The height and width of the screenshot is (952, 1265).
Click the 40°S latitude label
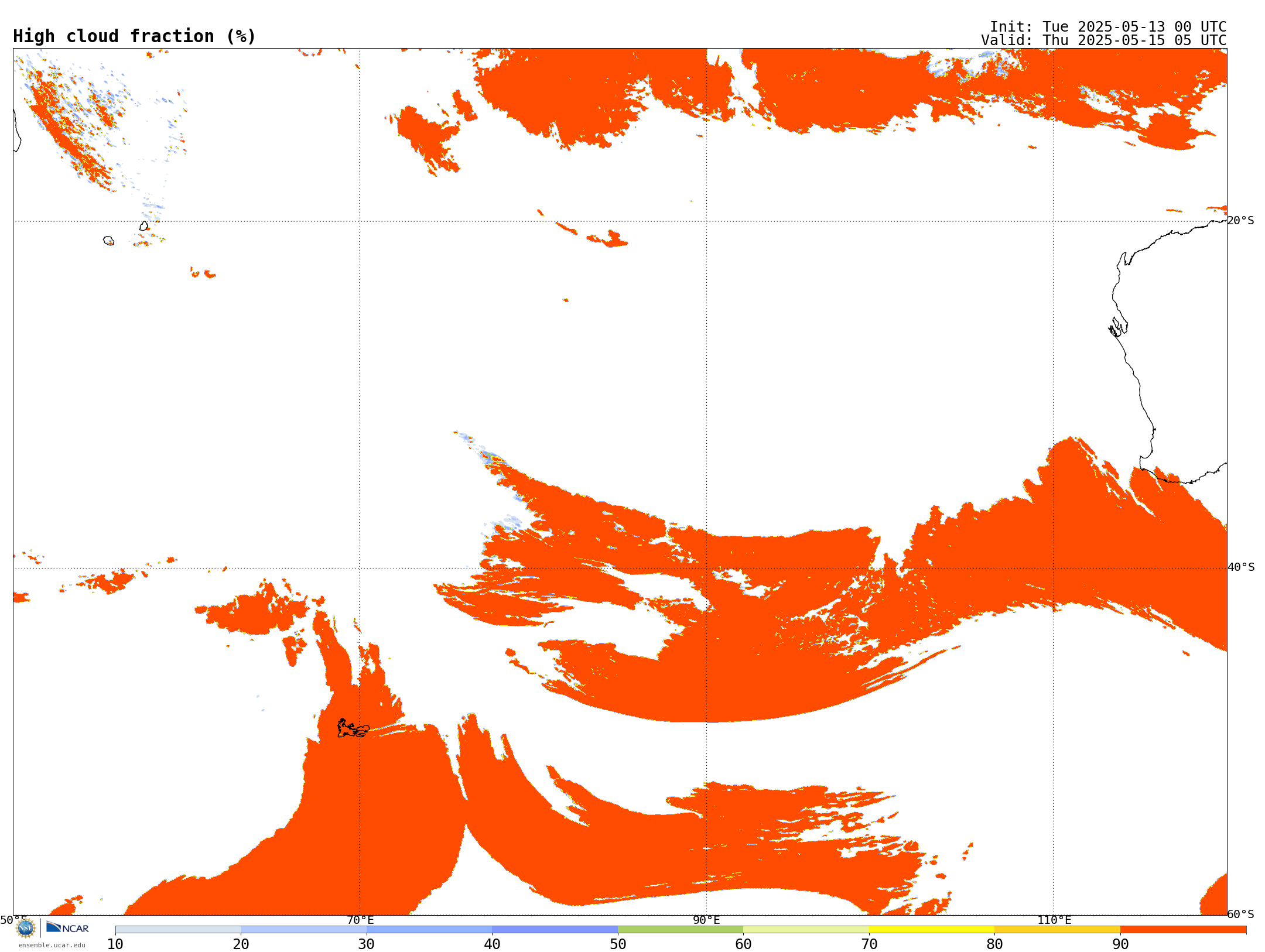tap(1241, 567)
